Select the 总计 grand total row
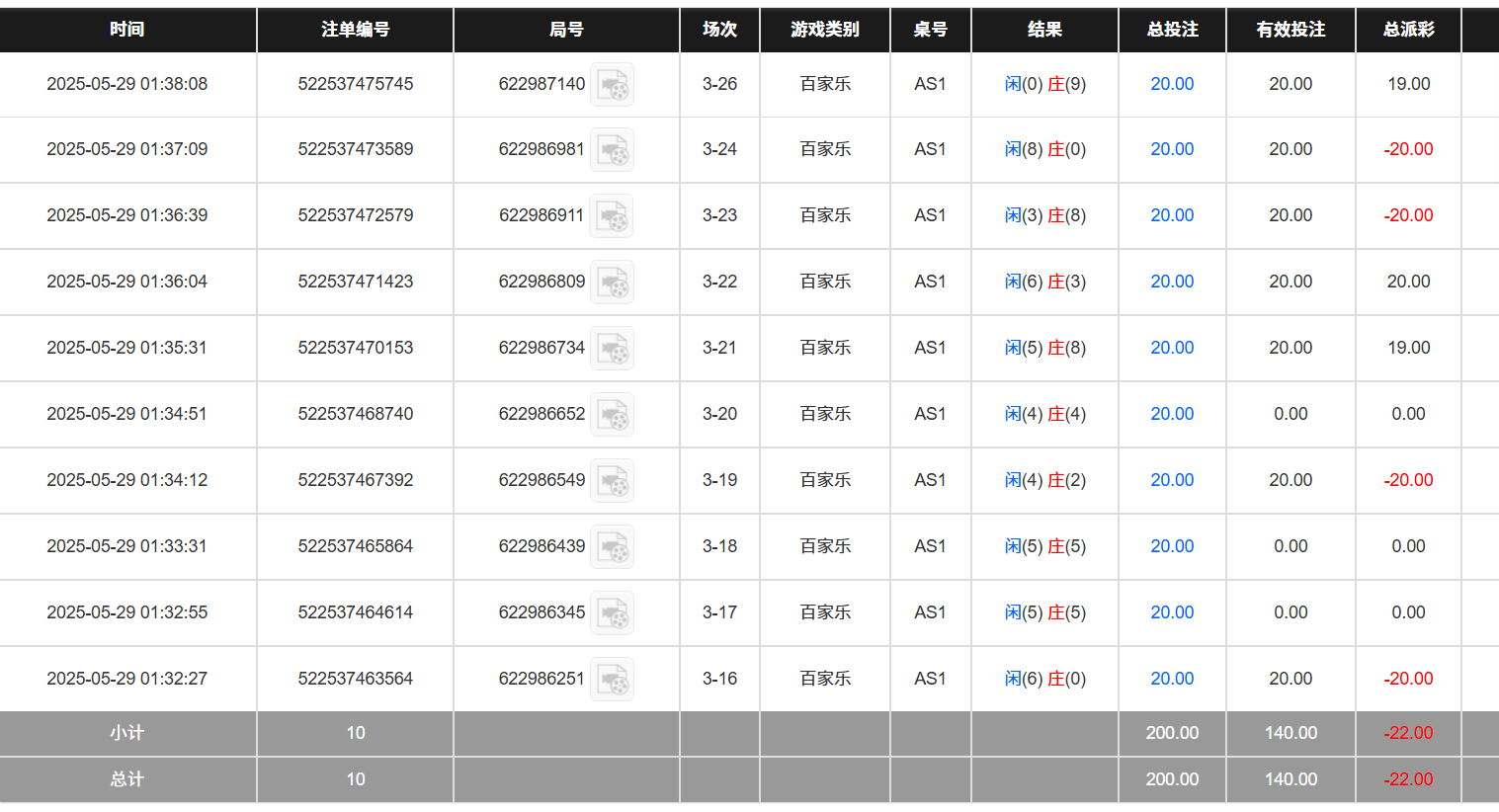This screenshot has width=1499, height=812. [128, 779]
